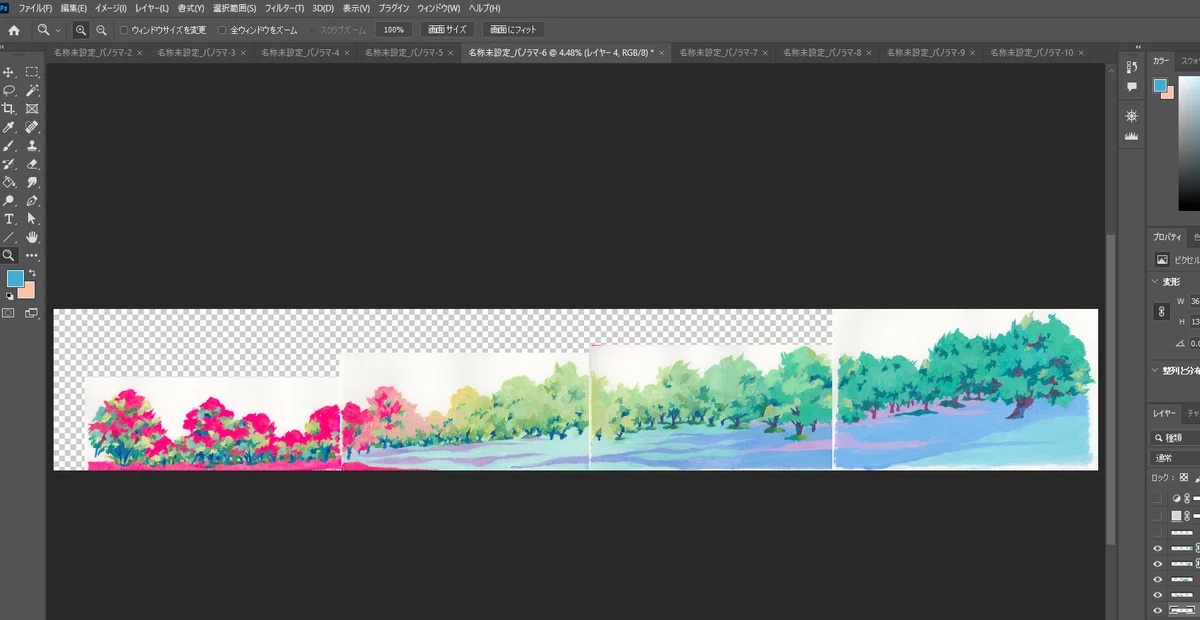Select the Rectangular Marquee tool
This screenshot has width=1200, height=620.
click(x=32, y=72)
